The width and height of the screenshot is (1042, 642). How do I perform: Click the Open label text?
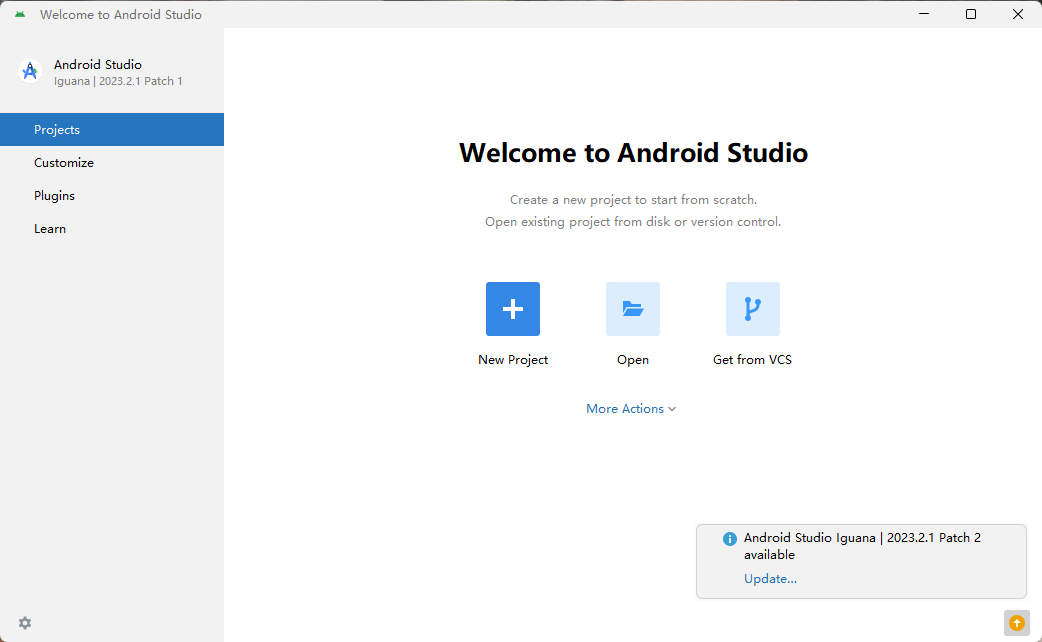tap(633, 360)
